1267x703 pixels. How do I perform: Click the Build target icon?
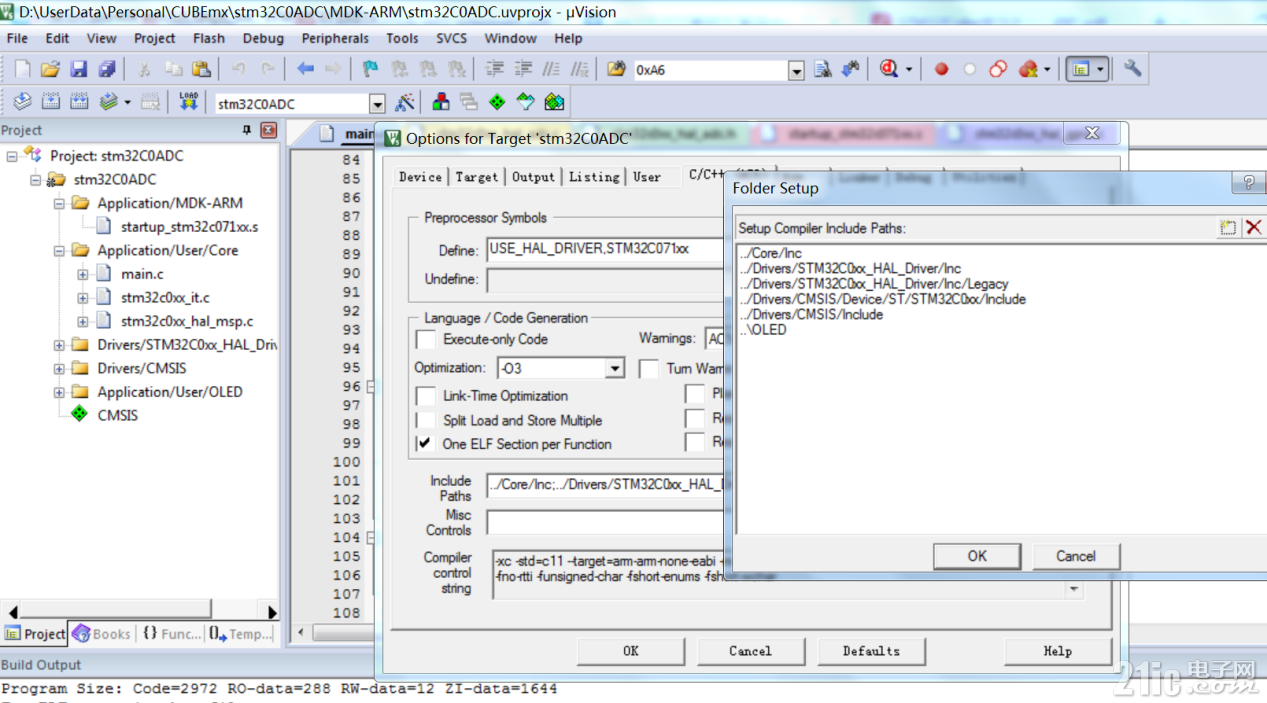[x=51, y=102]
